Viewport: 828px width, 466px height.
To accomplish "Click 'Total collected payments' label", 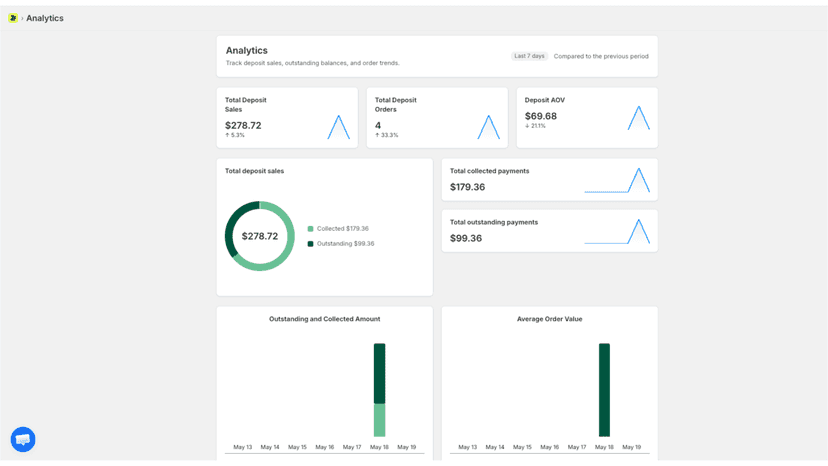I will click(x=490, y=171).
